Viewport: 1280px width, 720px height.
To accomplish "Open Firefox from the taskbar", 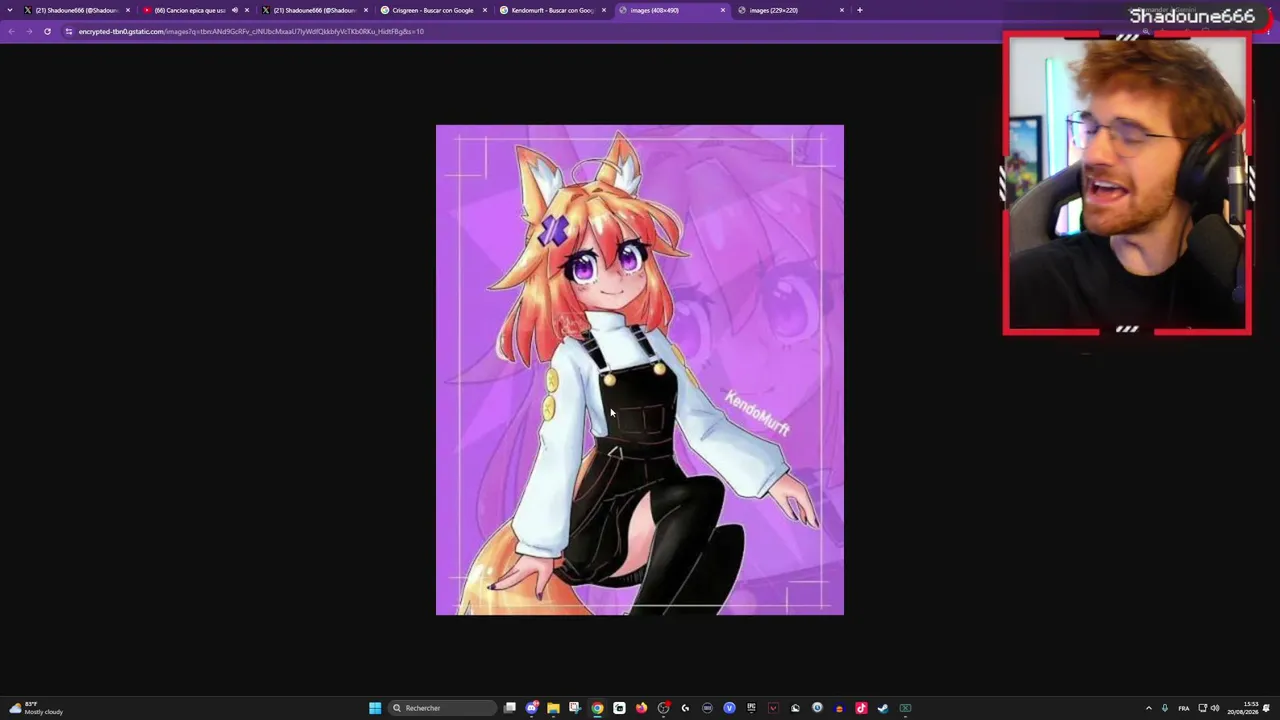I will click(641, 708).
